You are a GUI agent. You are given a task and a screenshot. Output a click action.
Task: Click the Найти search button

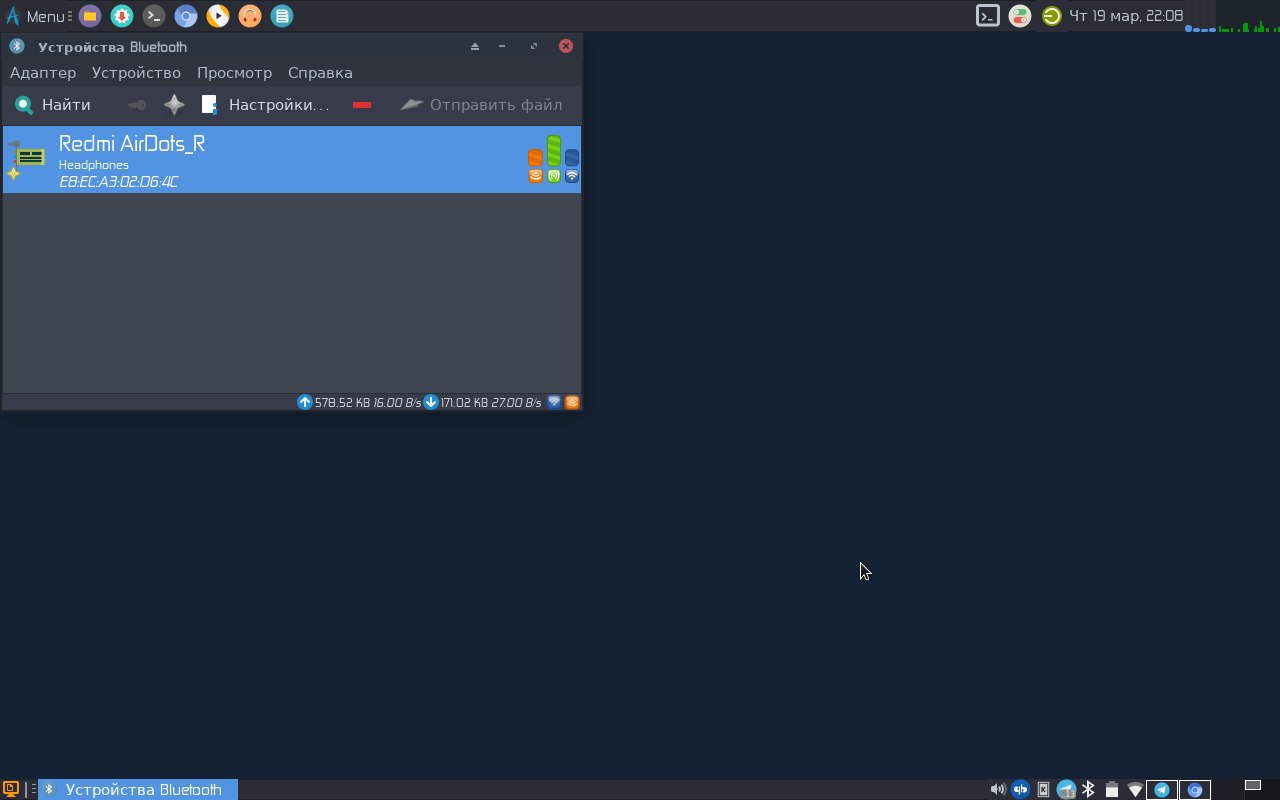pyautogui.click(x=53, y=104)
